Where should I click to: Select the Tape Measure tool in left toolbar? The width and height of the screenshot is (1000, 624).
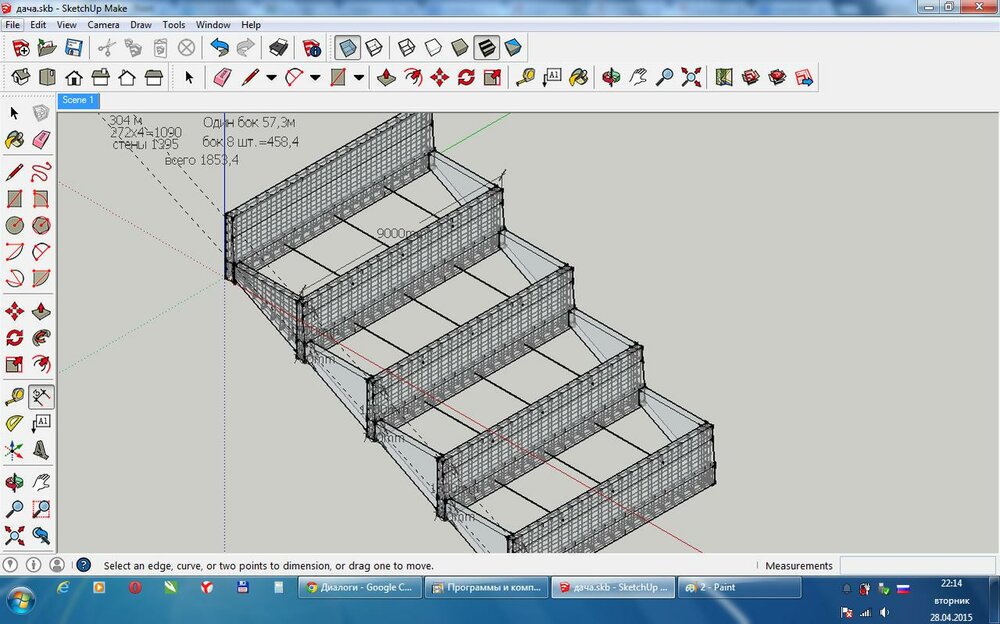click(14, 397)
